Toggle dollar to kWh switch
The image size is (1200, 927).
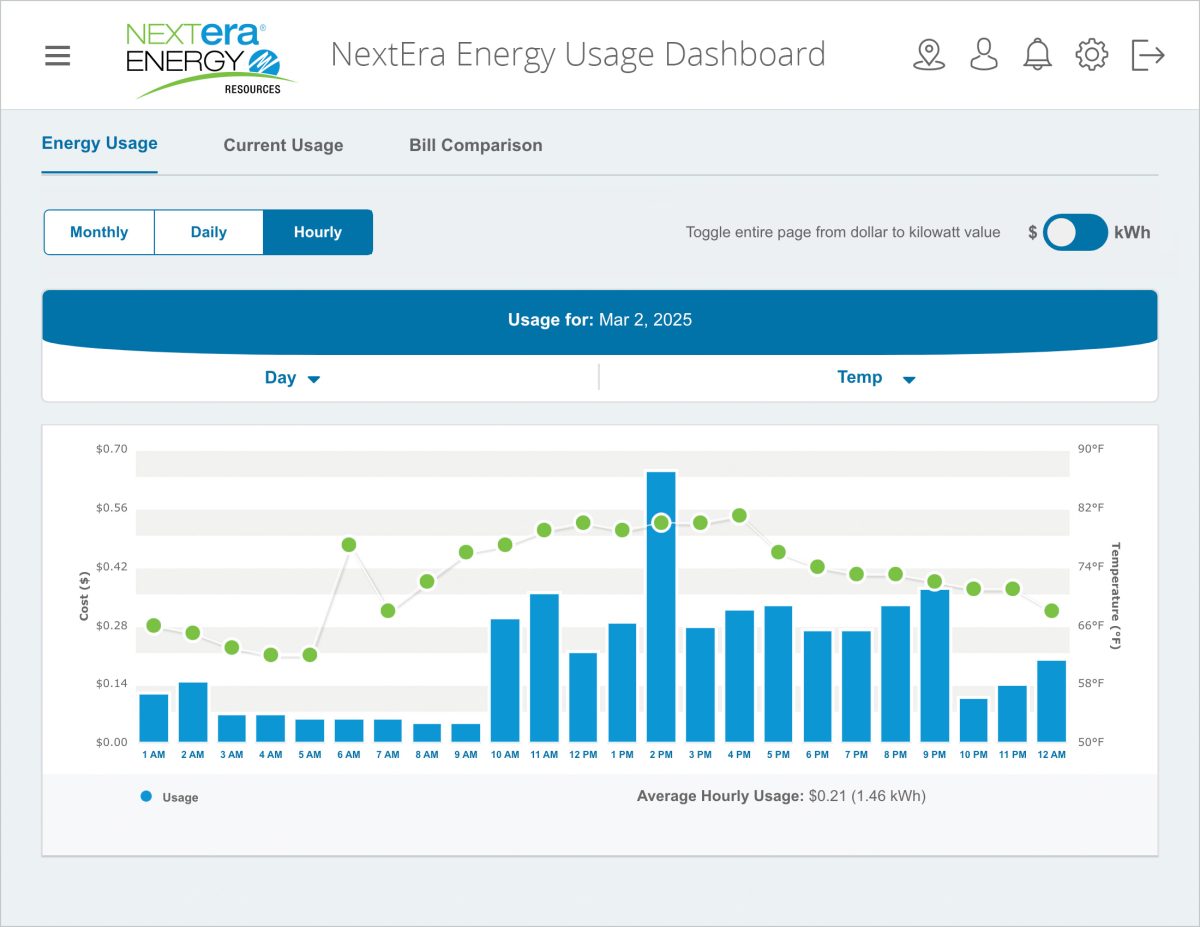click(1075, 232)
